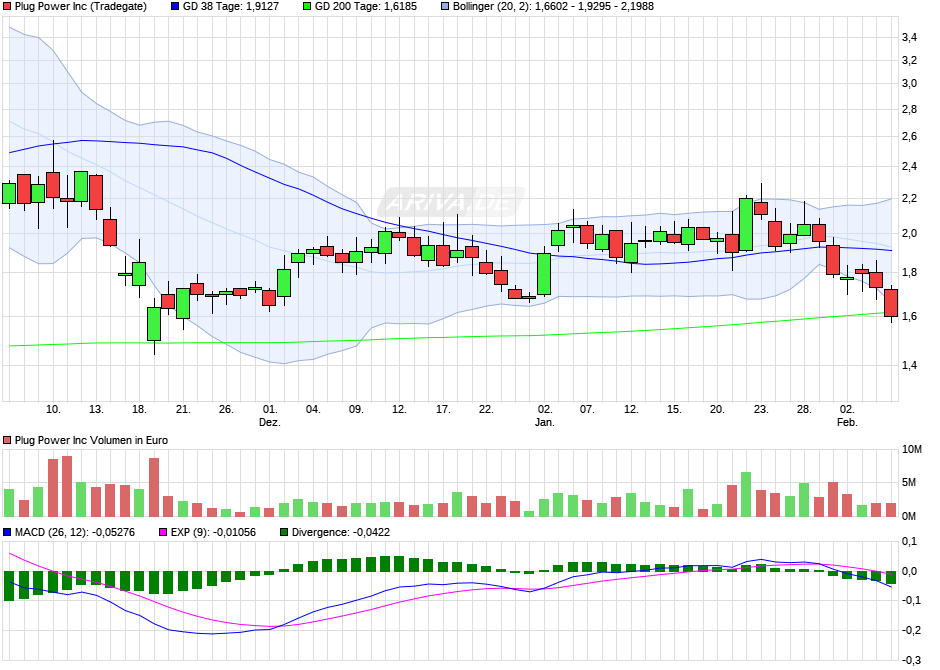Screen dimensions: 940x670
Task: Click the '17.' date label on the time axis
Action: (x=443, y=409)
